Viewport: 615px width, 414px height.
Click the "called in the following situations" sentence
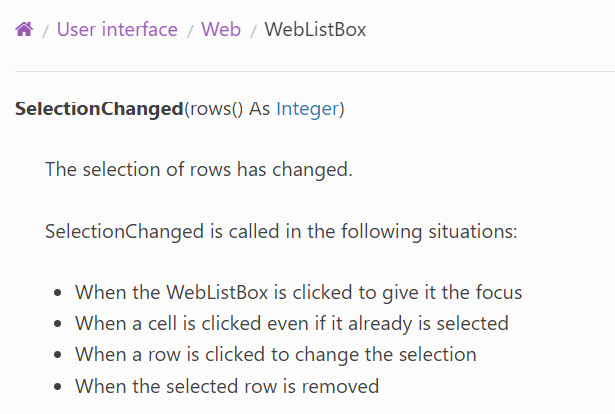tap(280, 231)
